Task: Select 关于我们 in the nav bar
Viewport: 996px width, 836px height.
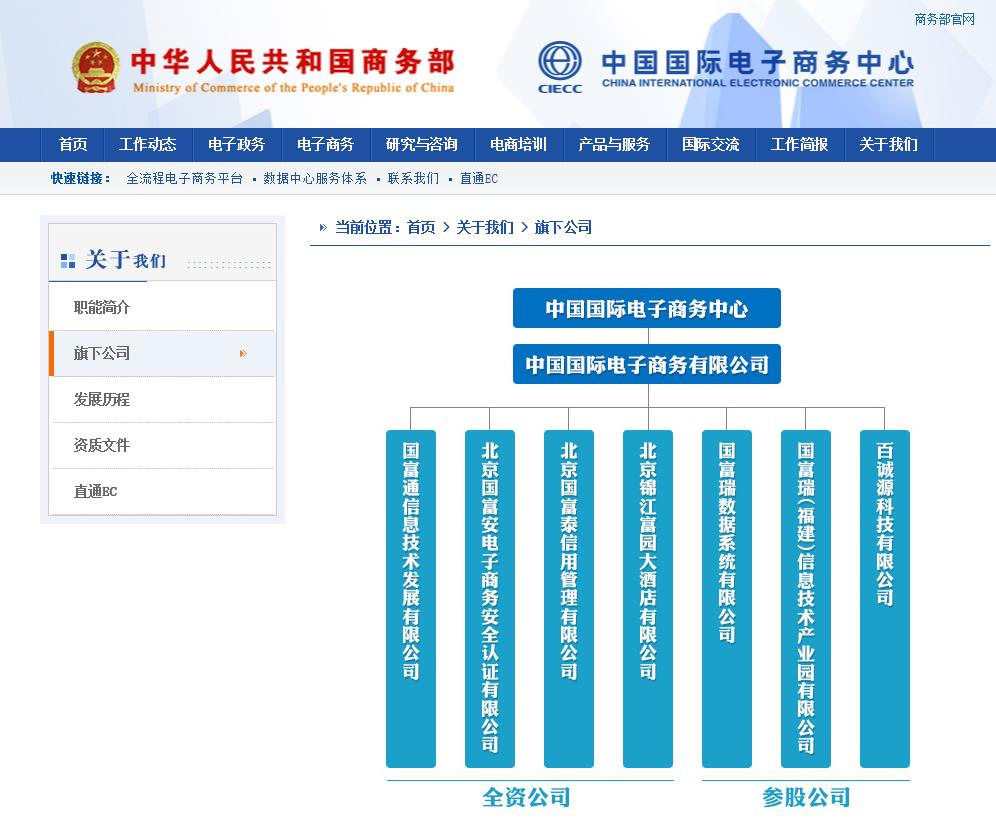Action: click(x=889, y=145)
